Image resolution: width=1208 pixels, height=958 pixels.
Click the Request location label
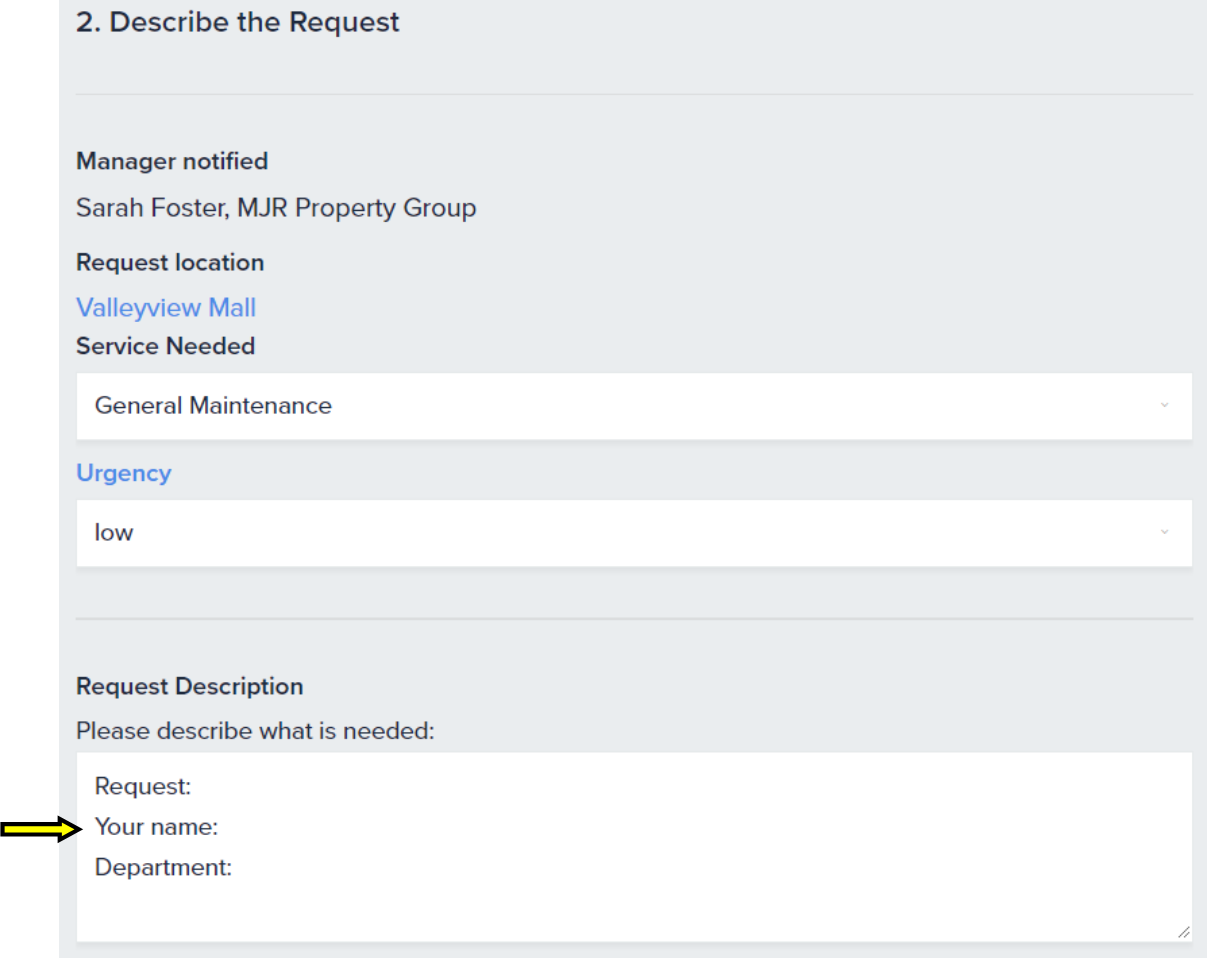click(170, 263)
